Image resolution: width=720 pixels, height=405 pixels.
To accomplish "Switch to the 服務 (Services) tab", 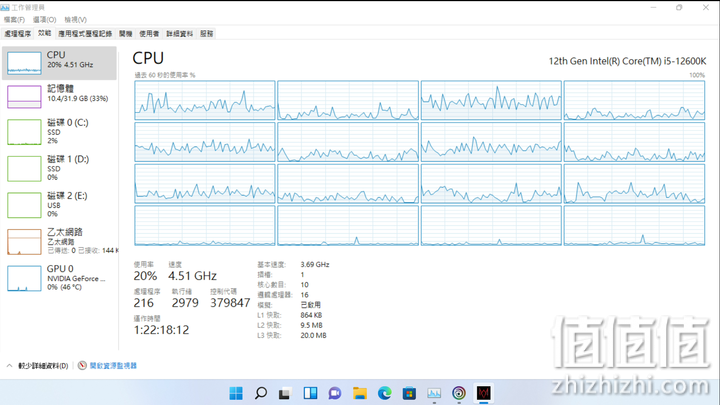I will [207, 34].
